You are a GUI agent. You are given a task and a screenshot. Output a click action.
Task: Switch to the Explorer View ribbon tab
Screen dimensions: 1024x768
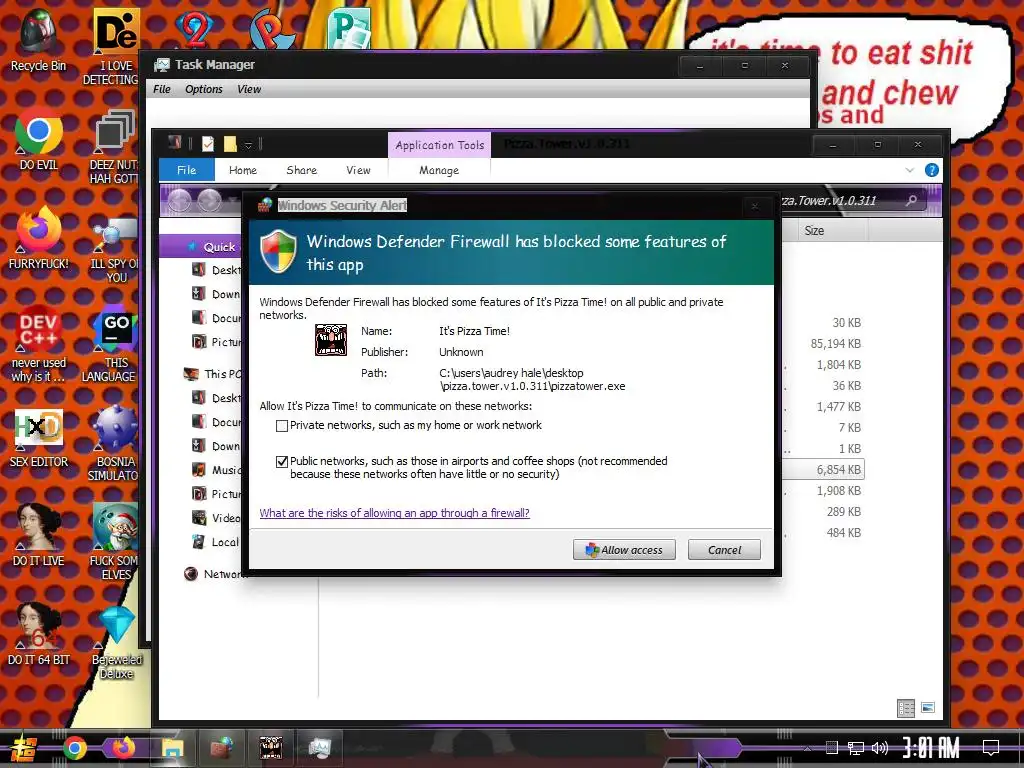tap(358, 170)
